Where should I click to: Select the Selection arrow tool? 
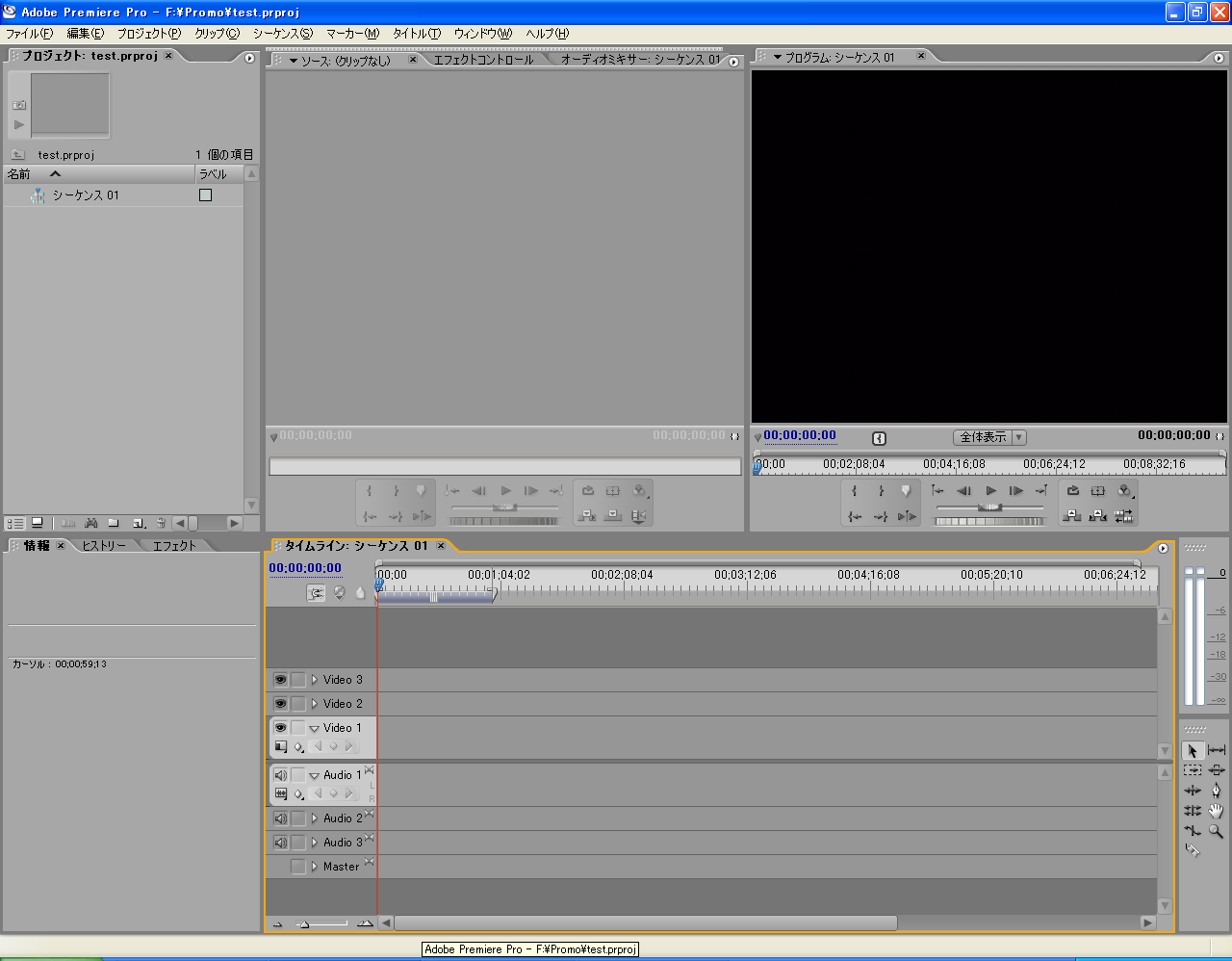click(1193, 750)
